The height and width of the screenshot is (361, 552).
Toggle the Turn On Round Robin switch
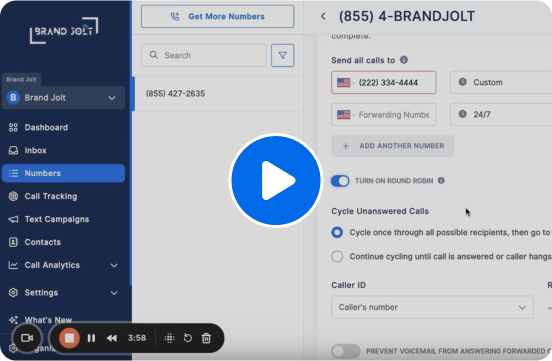(x=340, y=181)
